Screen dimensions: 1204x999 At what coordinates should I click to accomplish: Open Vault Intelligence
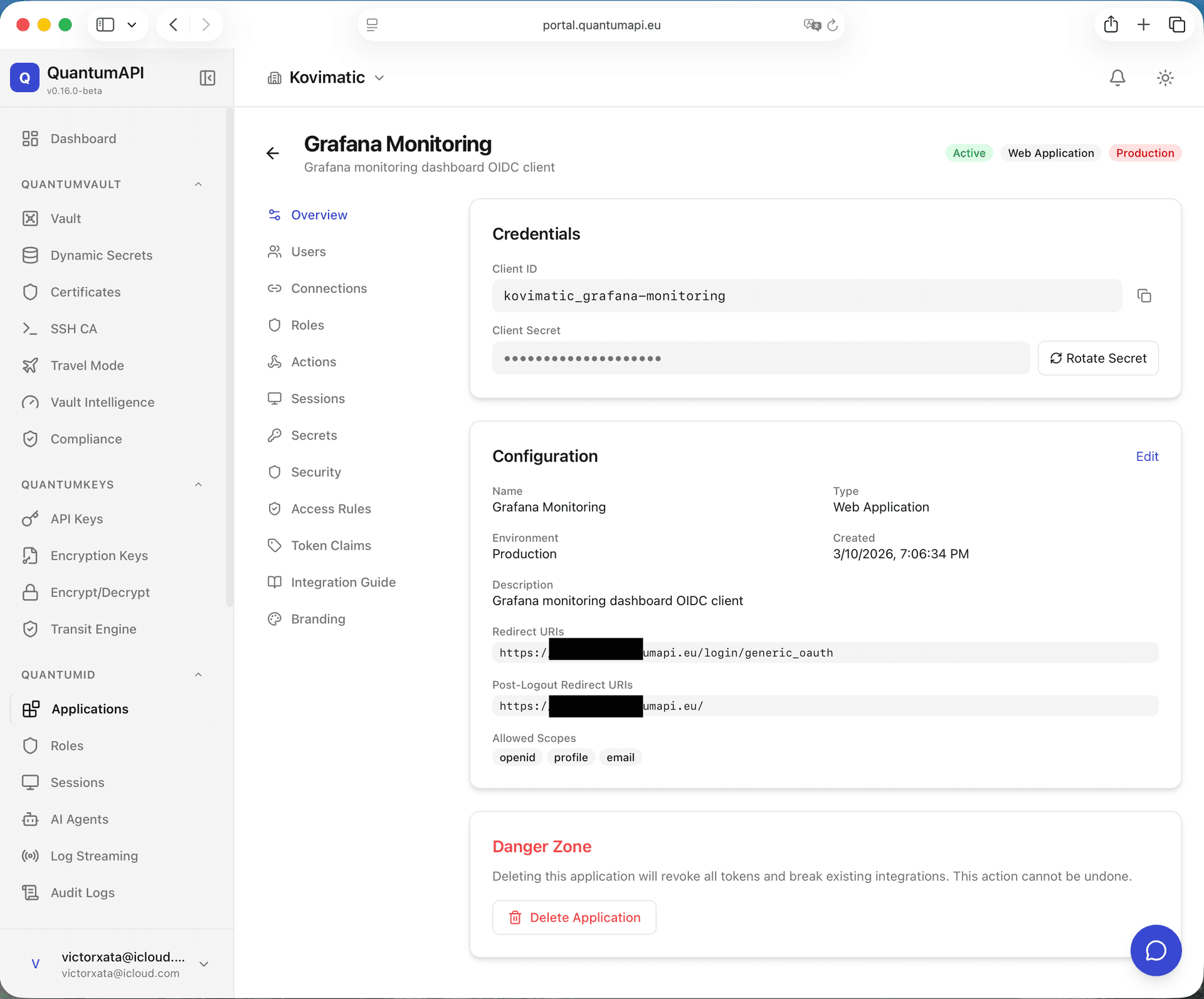coord(102,402)
